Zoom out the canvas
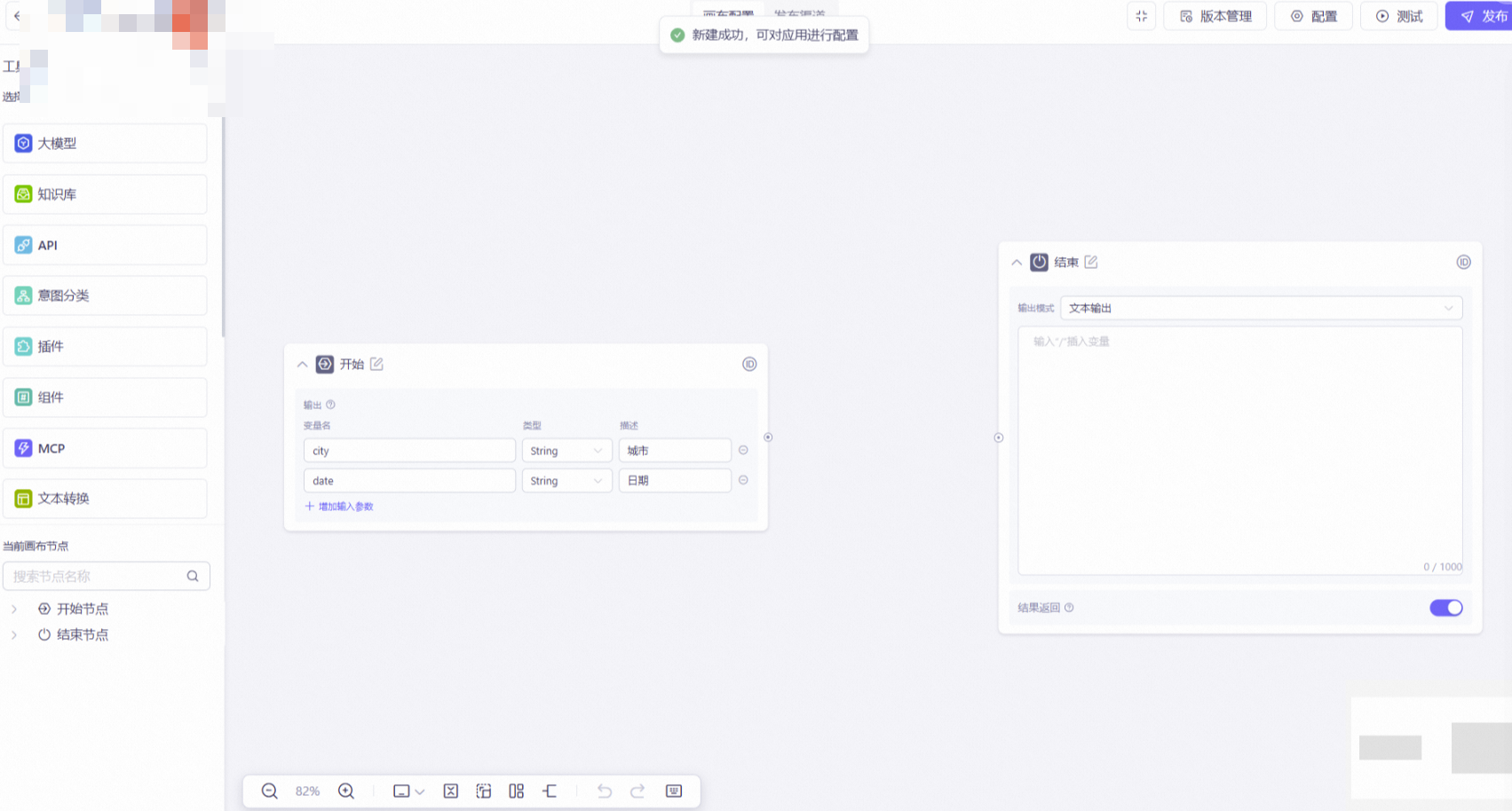The image size is (1512, 811). pyautogui.click(x=270, y=791)
